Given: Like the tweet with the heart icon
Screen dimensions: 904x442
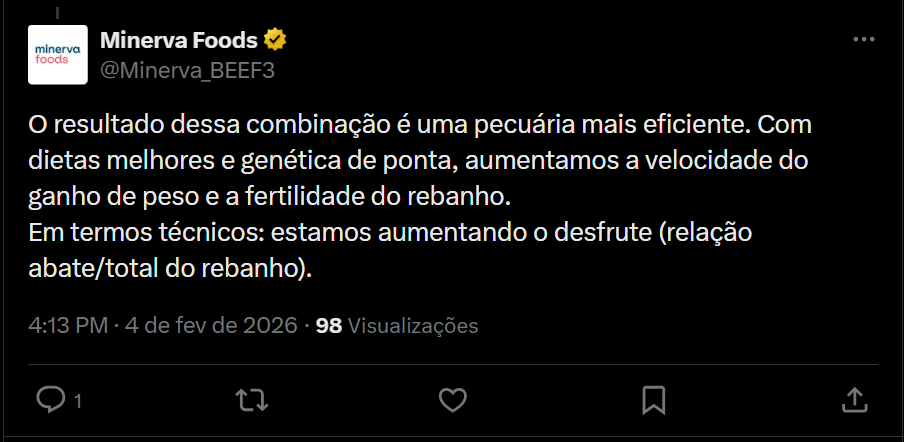Looking at the screenshot, I should [453, 400].
